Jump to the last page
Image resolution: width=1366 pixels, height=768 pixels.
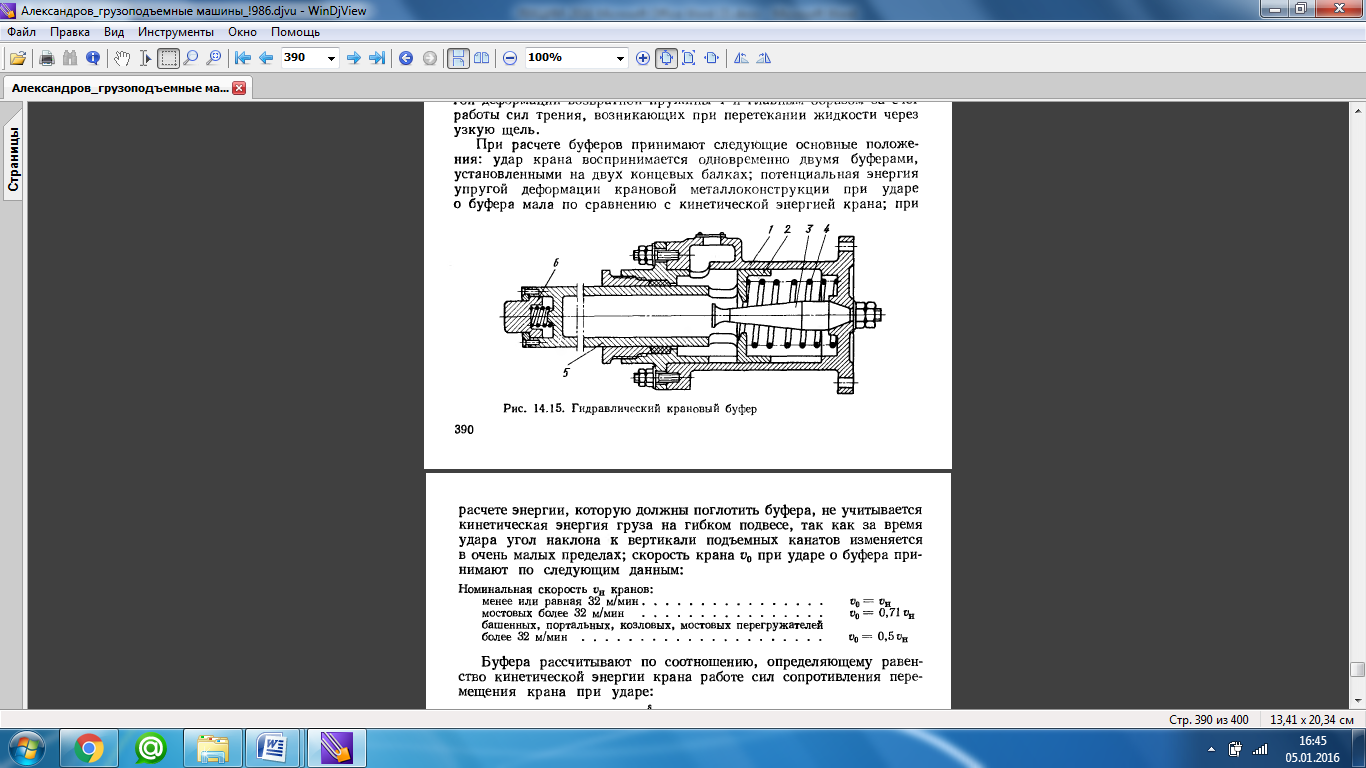pyautogui.click(x=377, y=58)
